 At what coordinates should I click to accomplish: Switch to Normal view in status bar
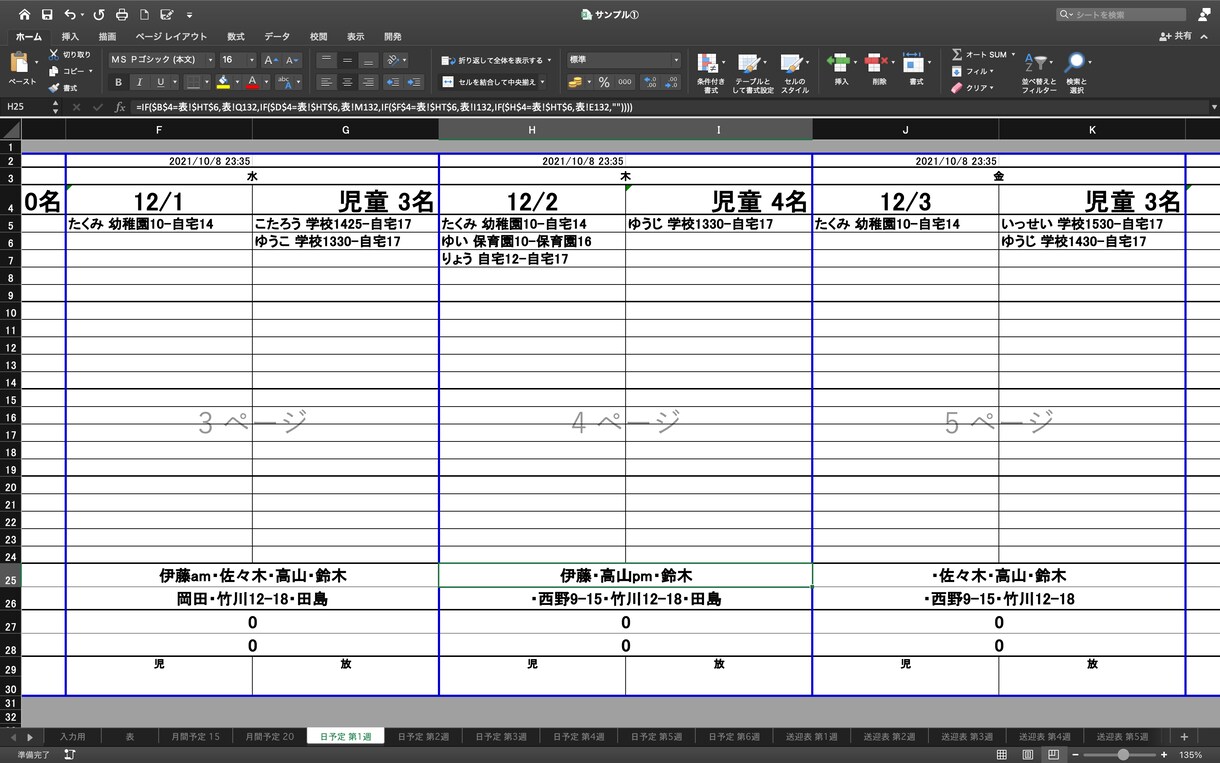pyautogui.click(x=1002, y=754)
